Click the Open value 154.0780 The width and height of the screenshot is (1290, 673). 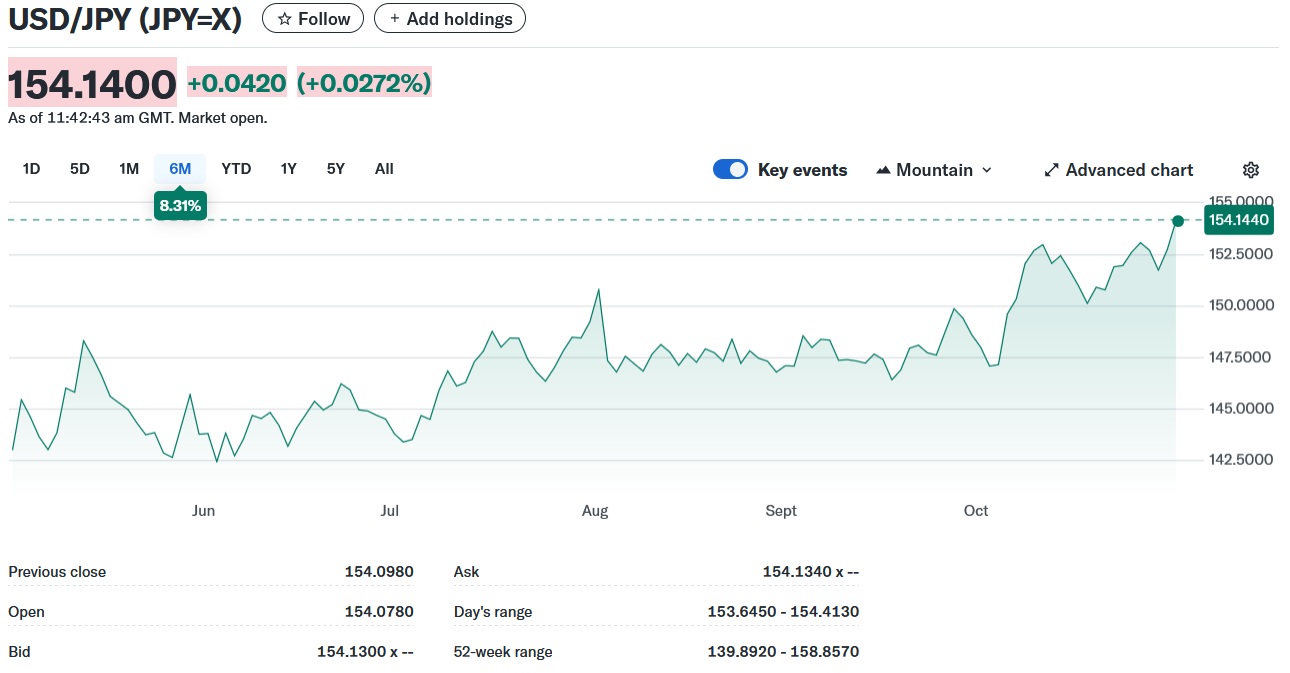(x=379, y=612)
